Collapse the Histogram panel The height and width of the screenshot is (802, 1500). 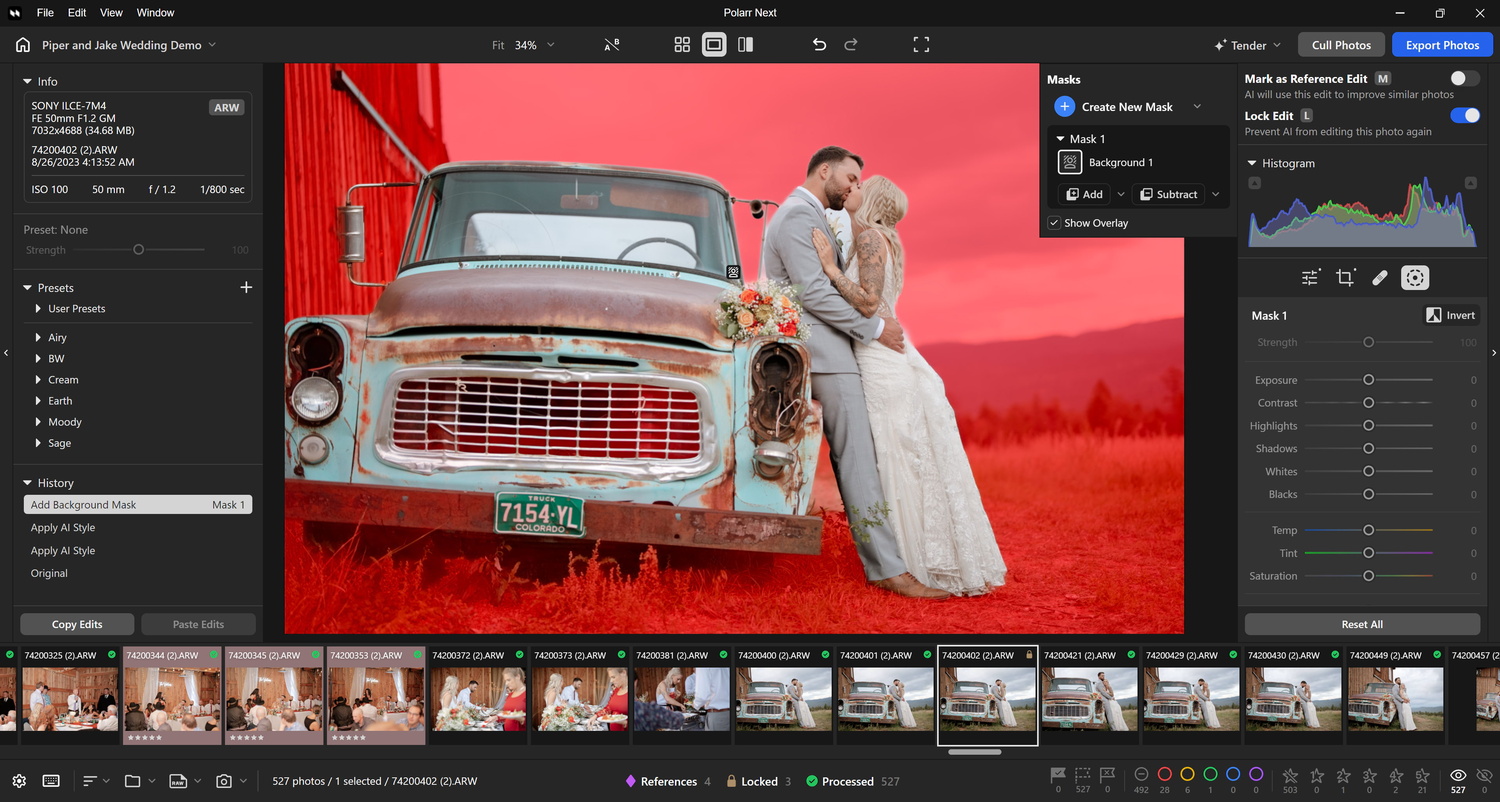click(x=1252, y=163)
